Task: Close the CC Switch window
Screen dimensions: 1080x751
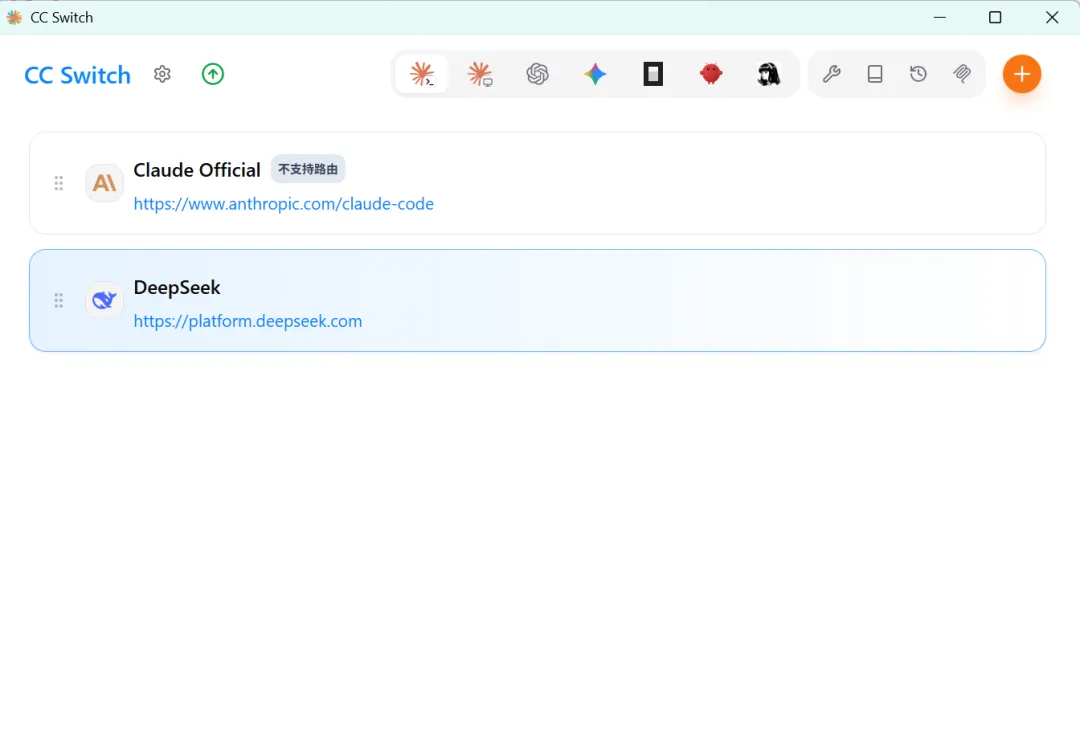Action: pyautogui.click(x=1052, y=17)
